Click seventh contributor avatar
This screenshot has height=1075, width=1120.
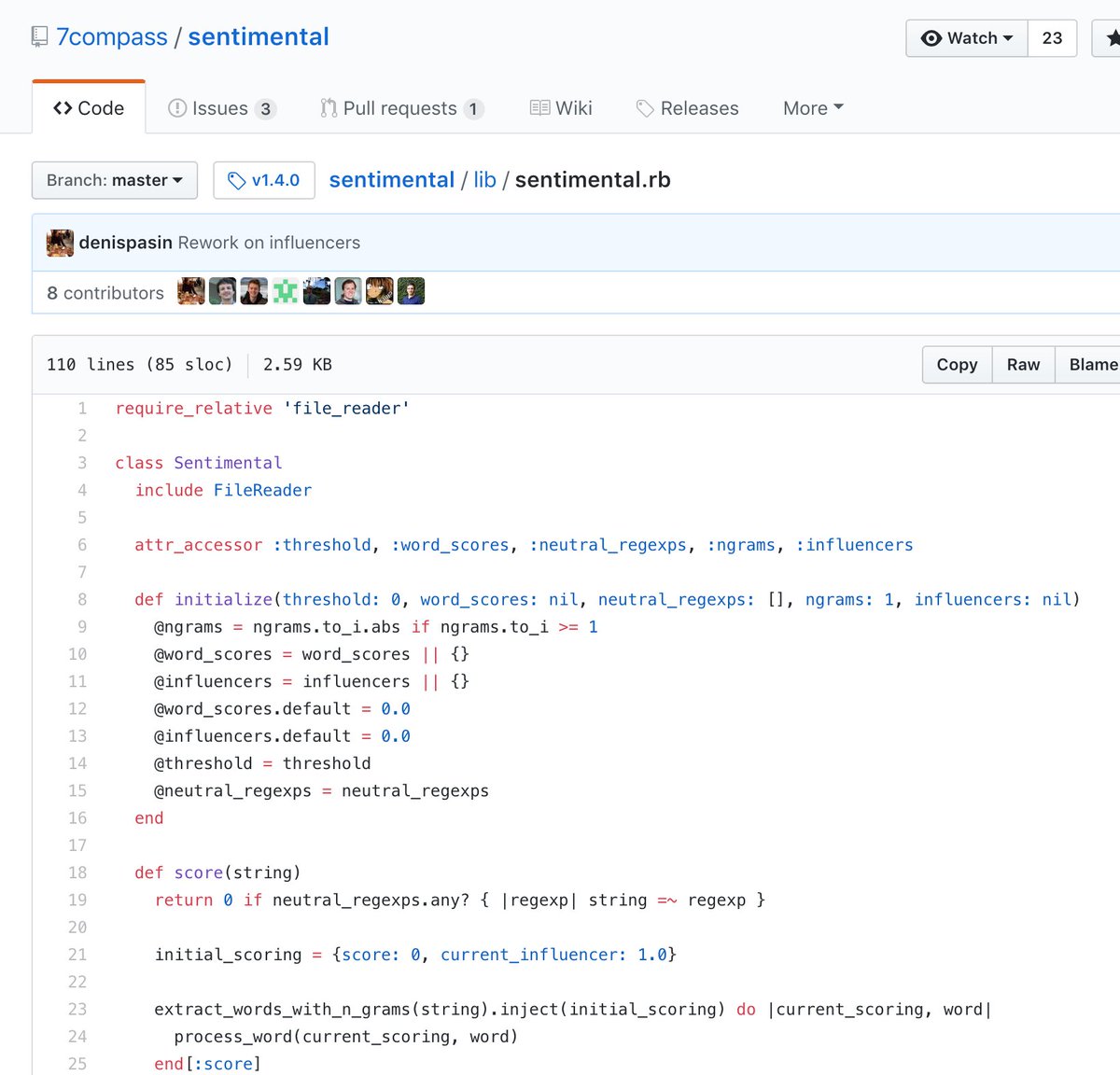tap(380, 291)
